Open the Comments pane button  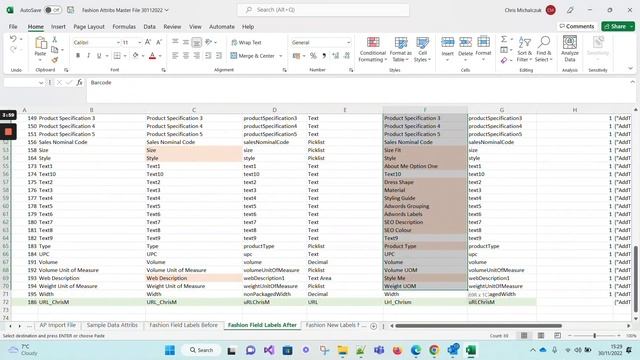577,26
